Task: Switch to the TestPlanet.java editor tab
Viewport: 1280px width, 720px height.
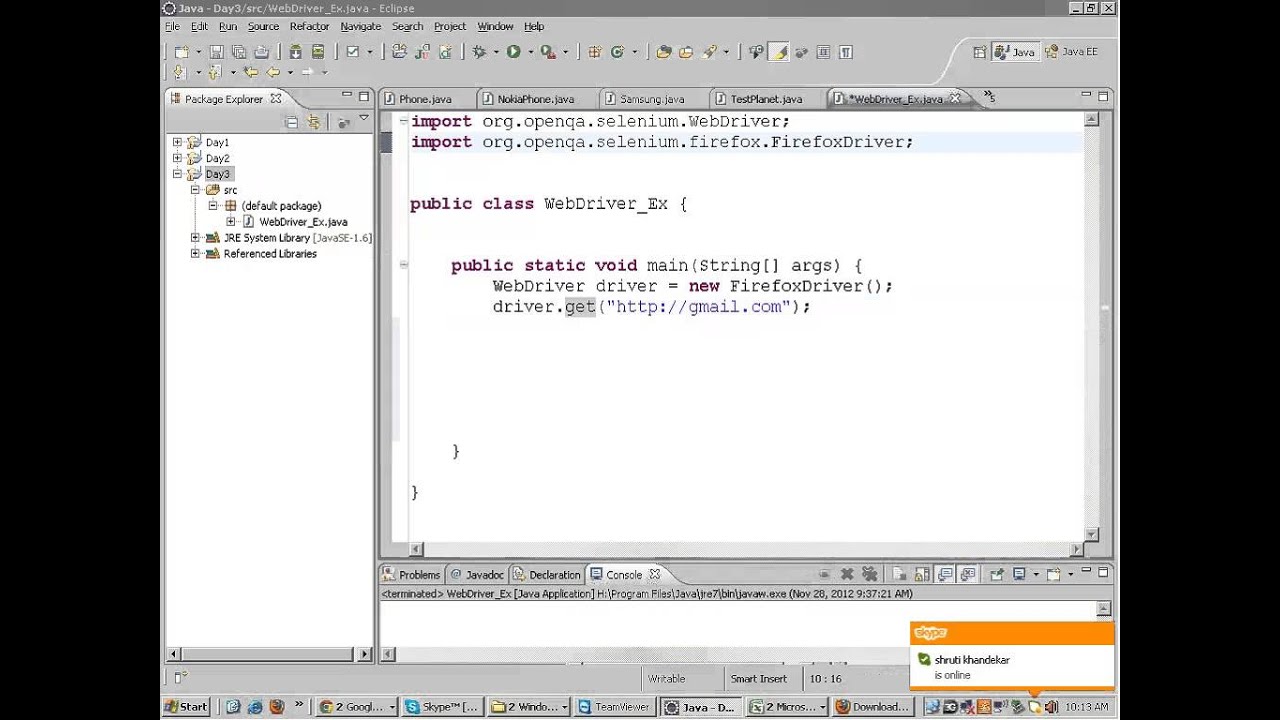Action: click(x=766, y=99)
